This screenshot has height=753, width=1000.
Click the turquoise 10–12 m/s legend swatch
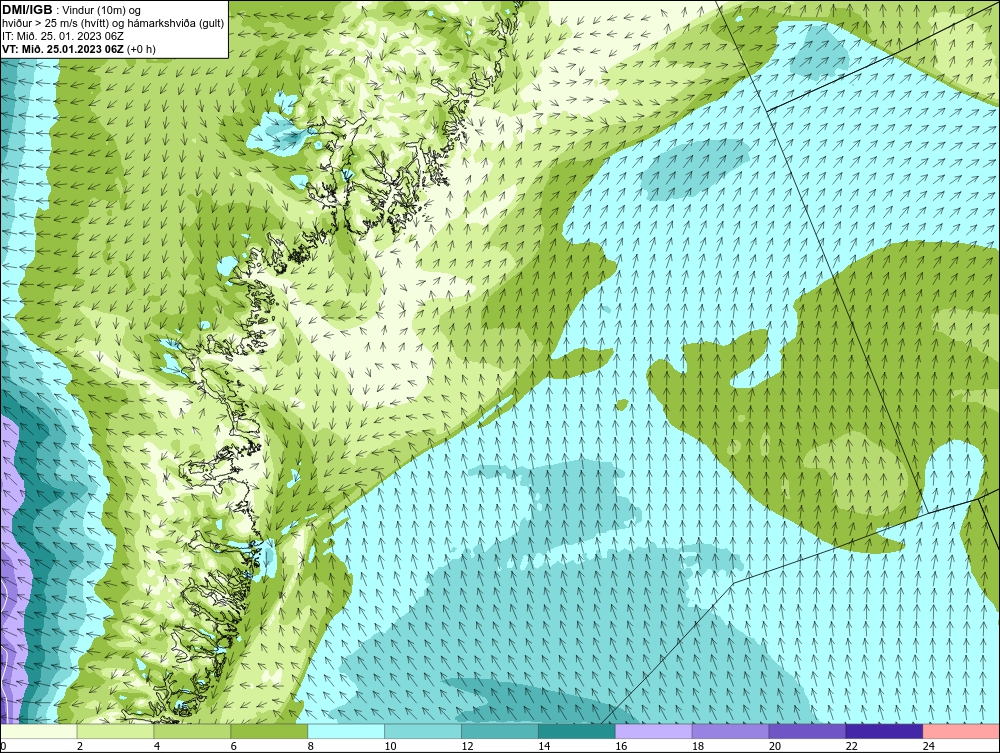(x=423, y=731)
